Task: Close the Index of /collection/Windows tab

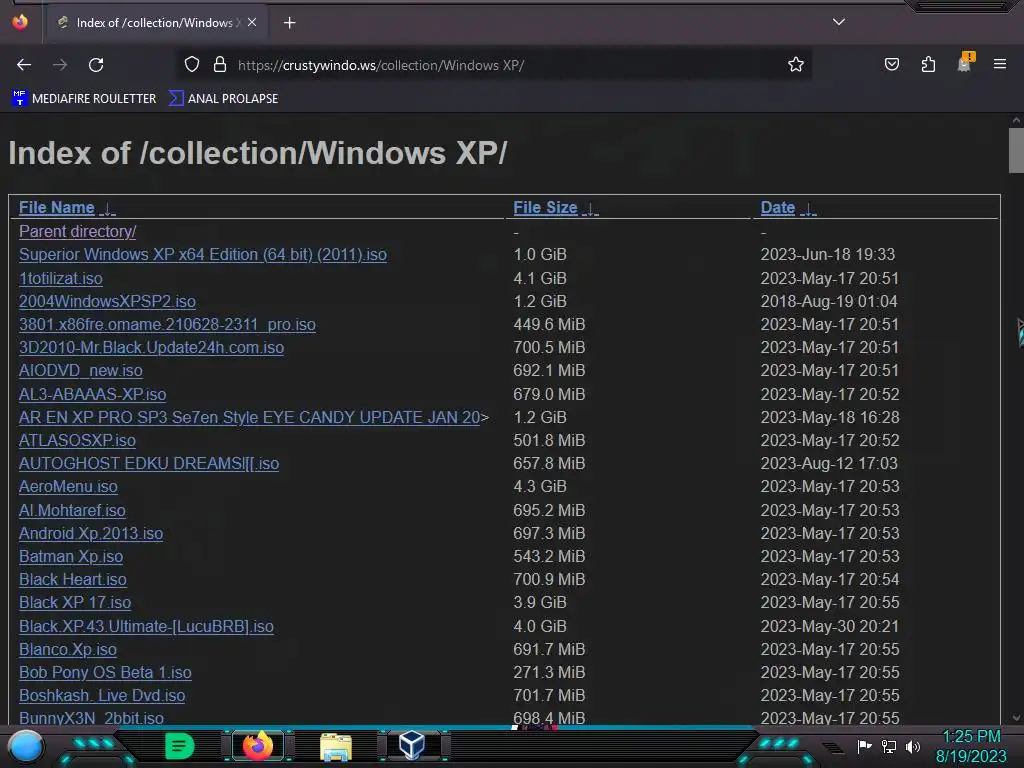Action: pos(252,22)
